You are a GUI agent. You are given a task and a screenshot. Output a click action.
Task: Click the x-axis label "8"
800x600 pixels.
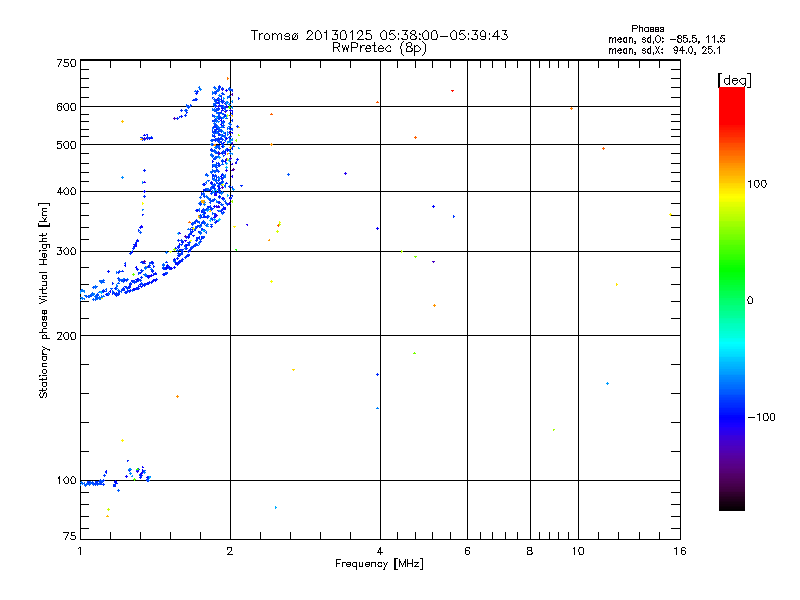coord(530,551)
